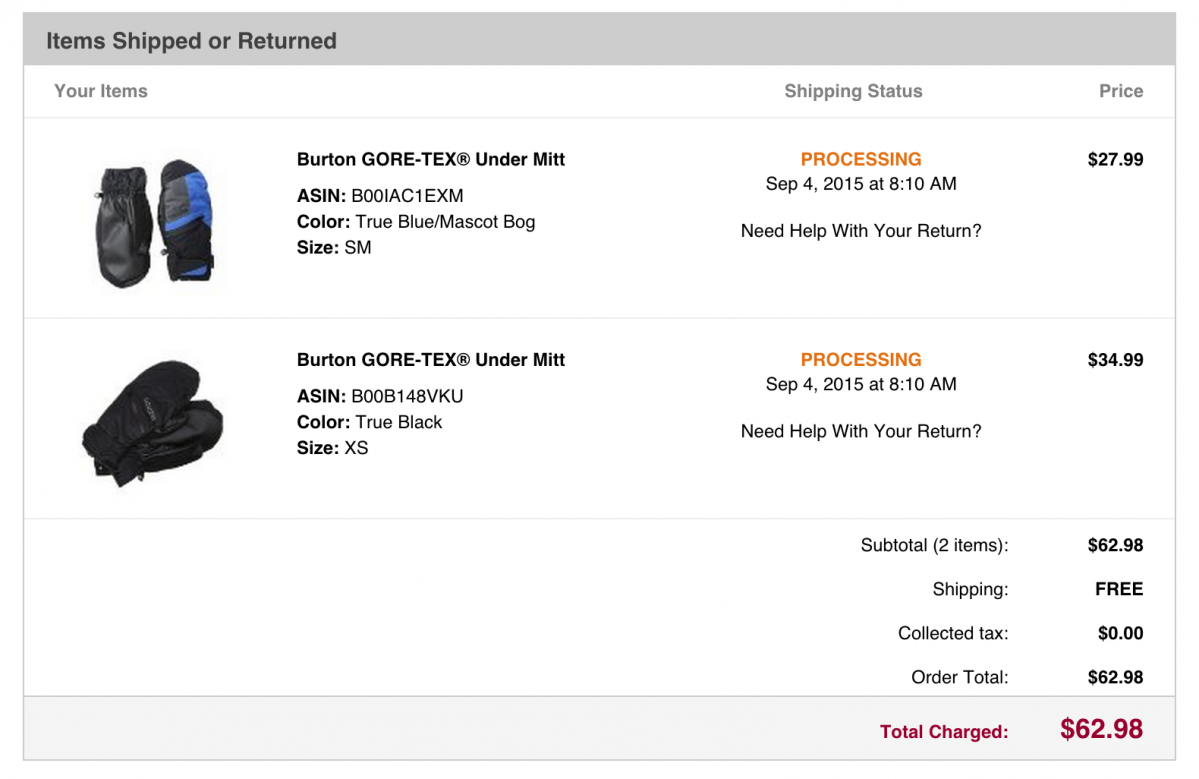
Task: Click ASIN B00B148VKU text
Action: tap(380, 396)
